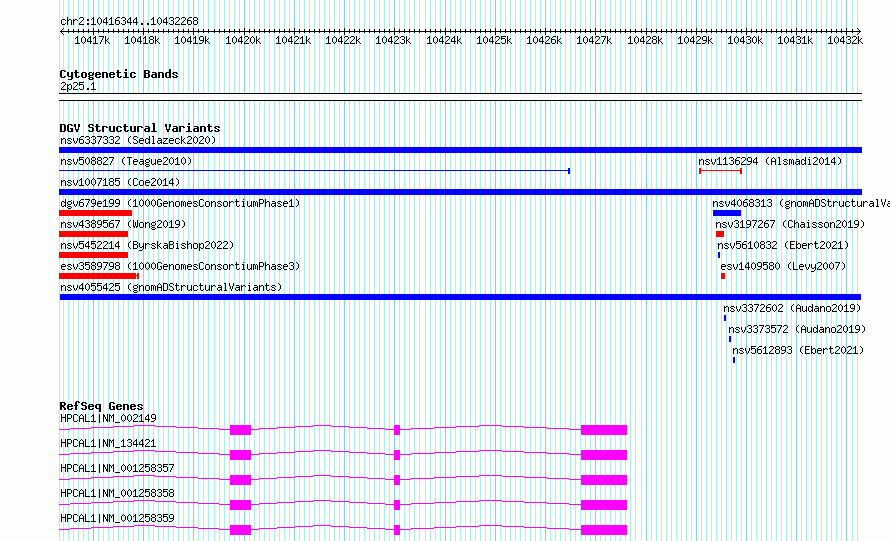This screenshot has width=890, height=541.
Task: Select the large last exon of NM_002149
Action: coord(604,430)
